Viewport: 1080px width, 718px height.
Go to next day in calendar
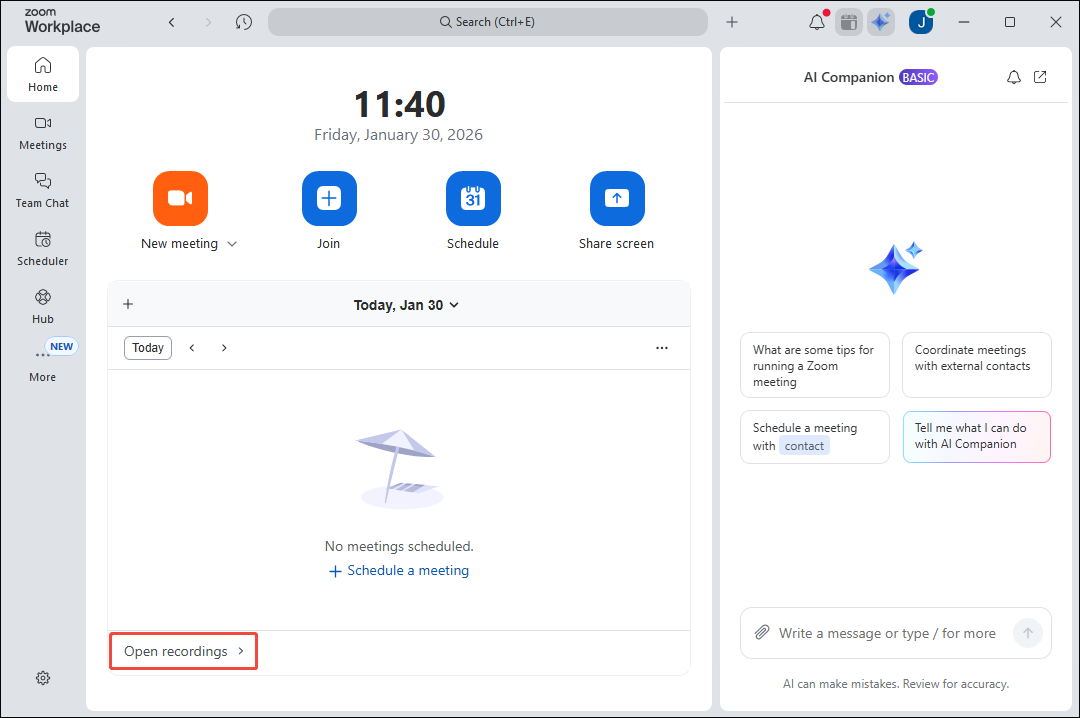pyautogui.click(x=224, y=348)
